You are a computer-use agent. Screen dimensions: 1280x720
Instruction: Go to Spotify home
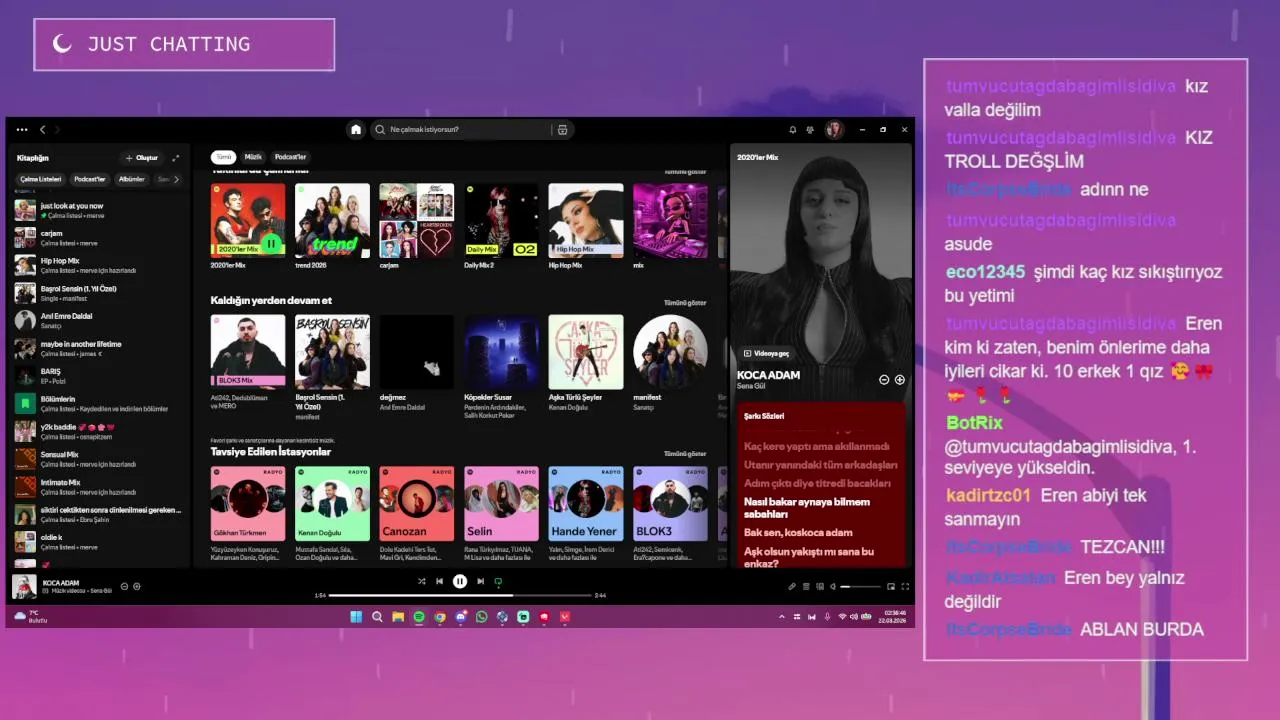355,129
